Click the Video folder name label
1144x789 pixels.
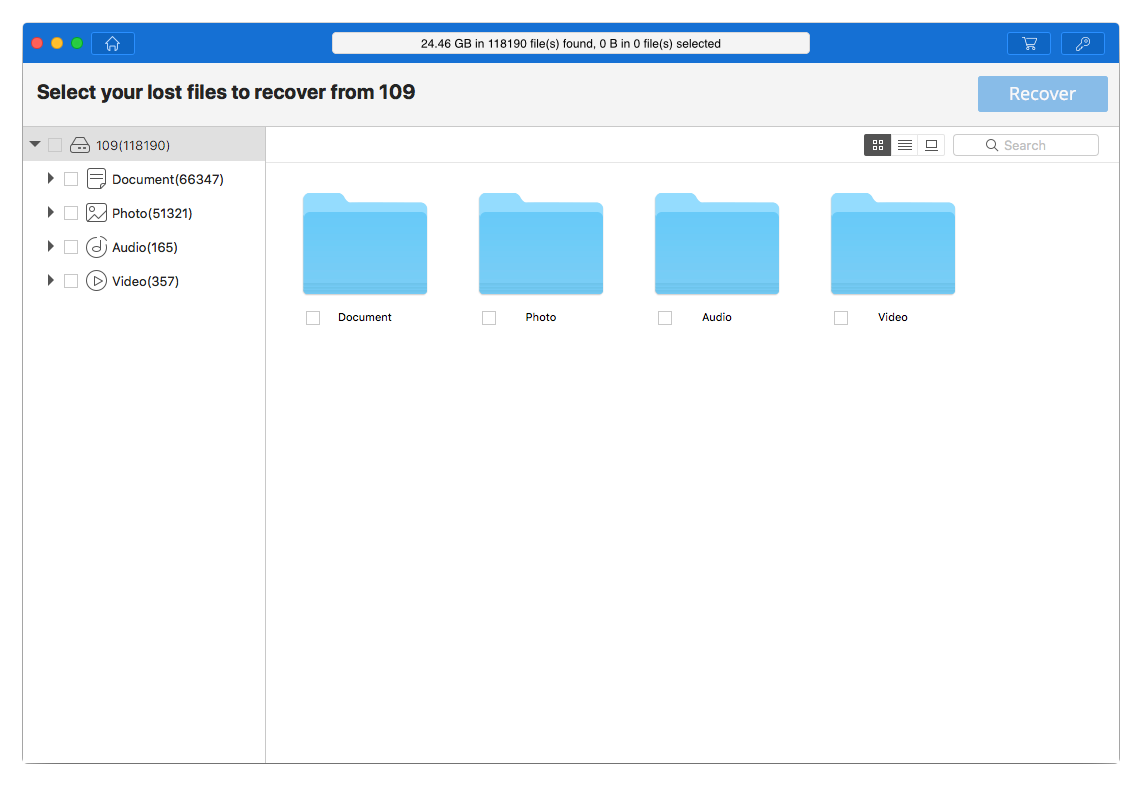tap(893, 317)
